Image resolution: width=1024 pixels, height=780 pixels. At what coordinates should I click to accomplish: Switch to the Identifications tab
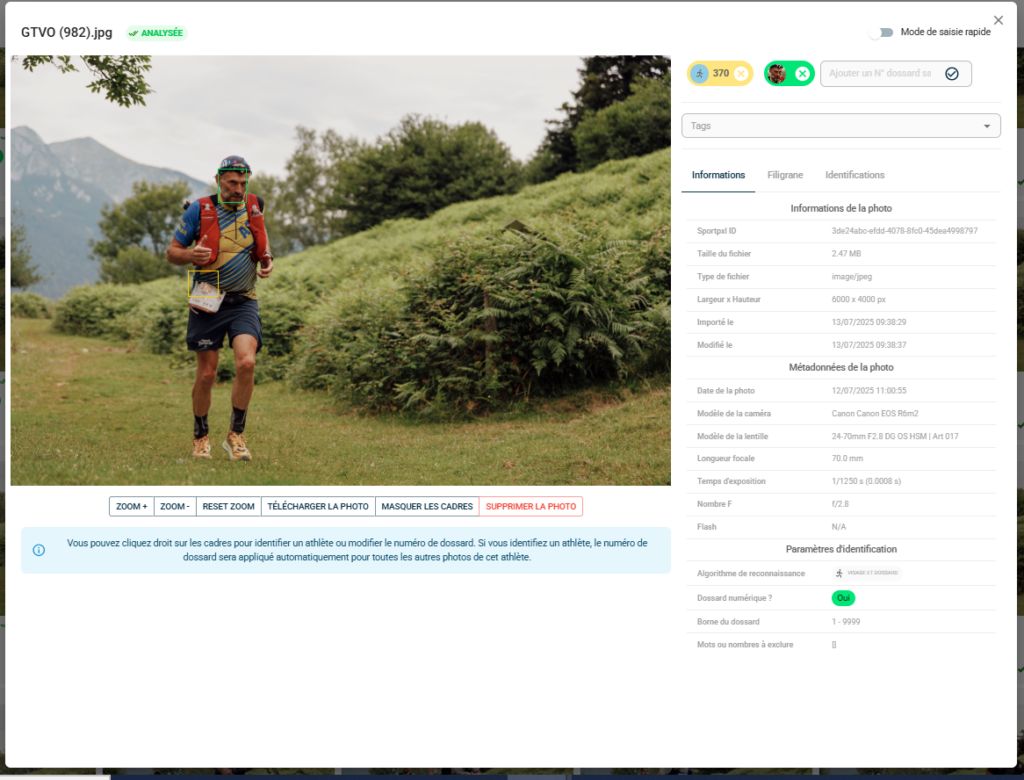pyautogui.click(x=854, y=175)
